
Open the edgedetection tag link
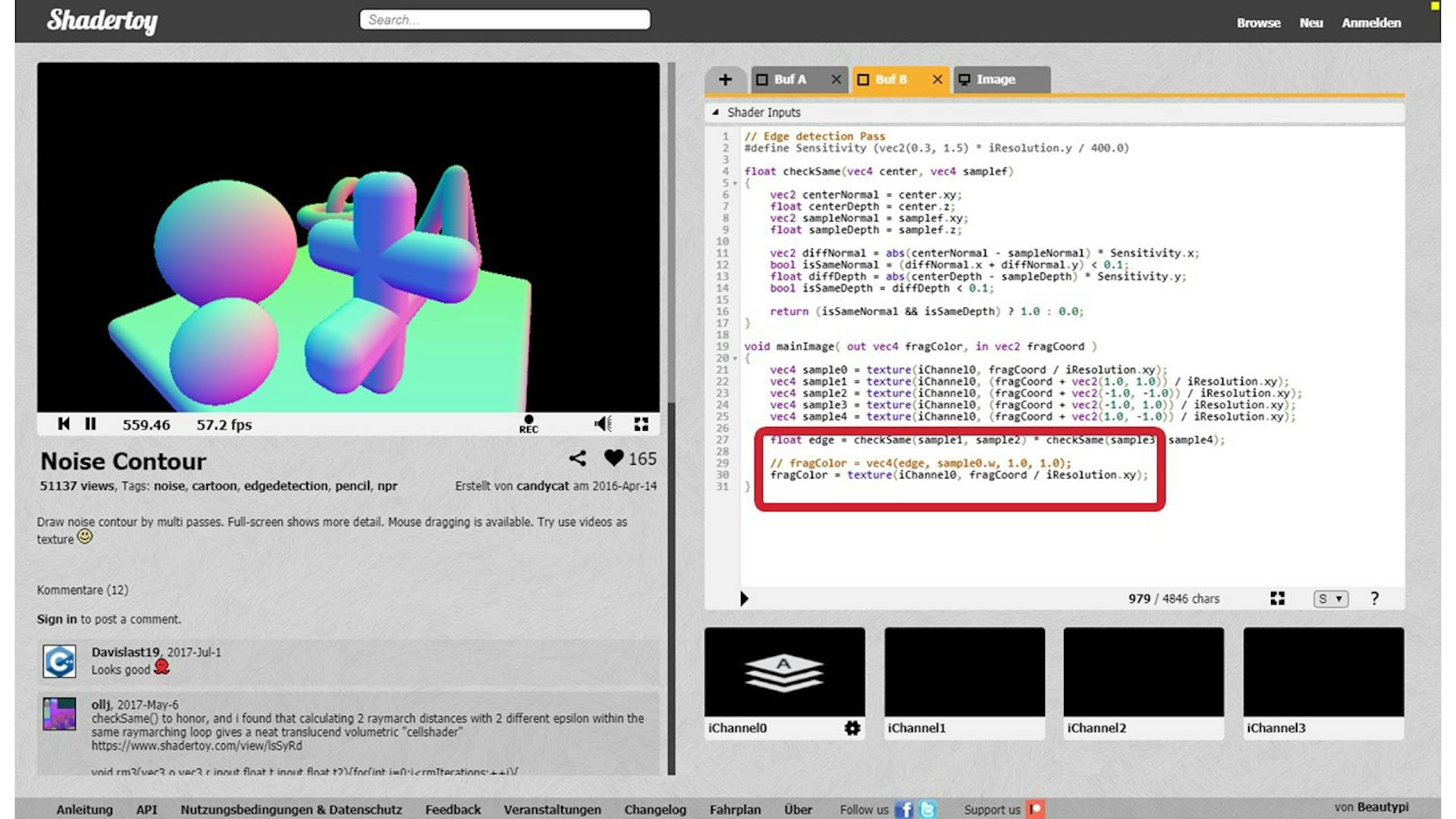(x=286, y=486)
